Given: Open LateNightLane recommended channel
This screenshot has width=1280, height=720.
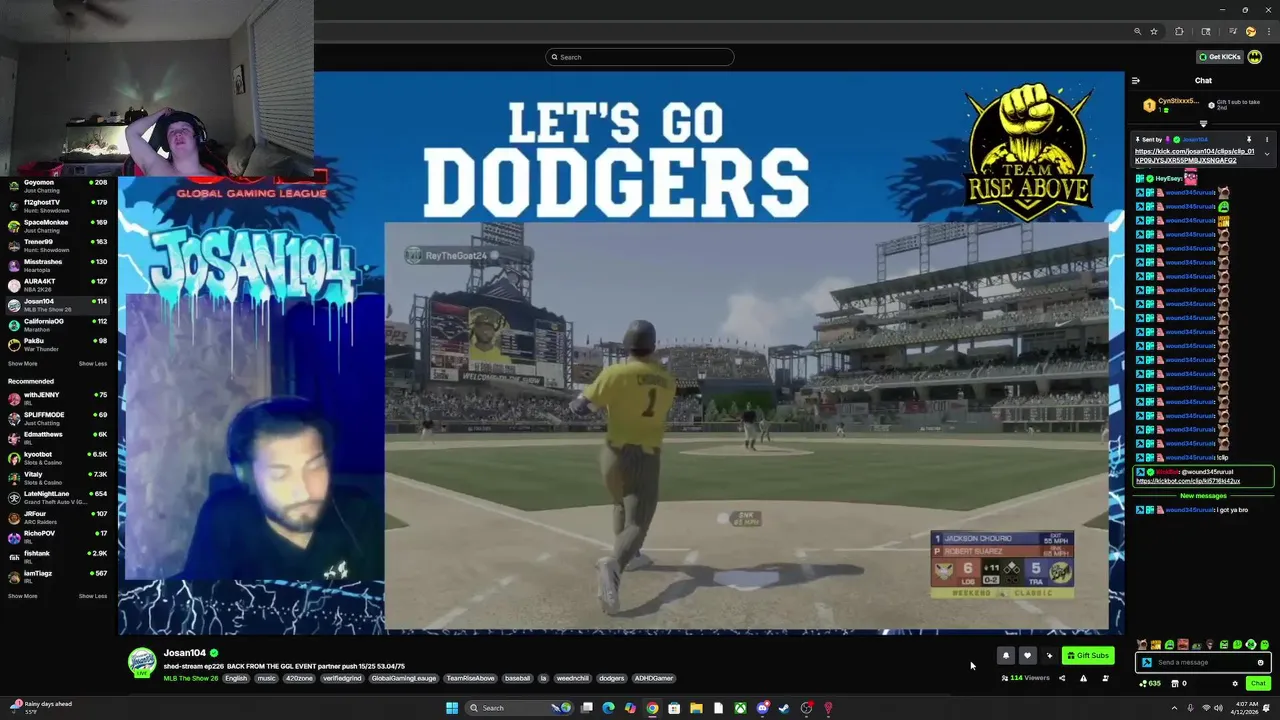Looking at the screenshot, I should pos(58,497).
